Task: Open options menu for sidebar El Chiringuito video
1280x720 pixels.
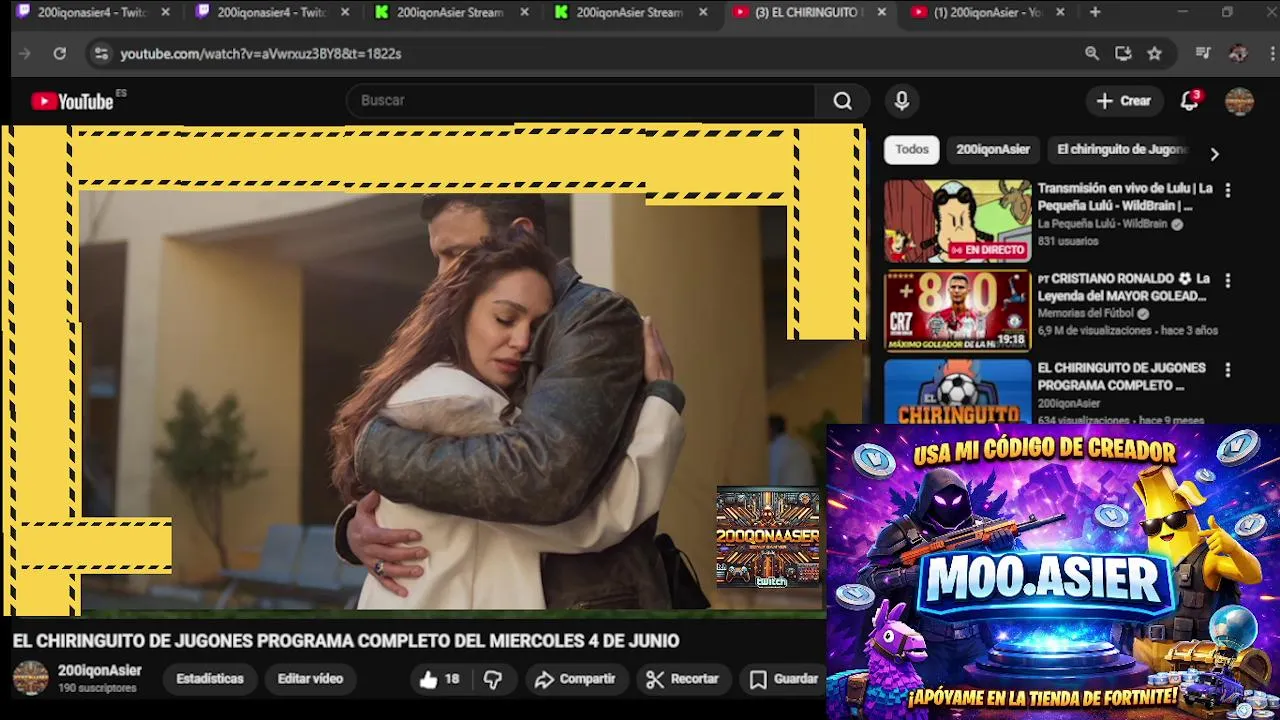Action: (x=1228, y=370)
